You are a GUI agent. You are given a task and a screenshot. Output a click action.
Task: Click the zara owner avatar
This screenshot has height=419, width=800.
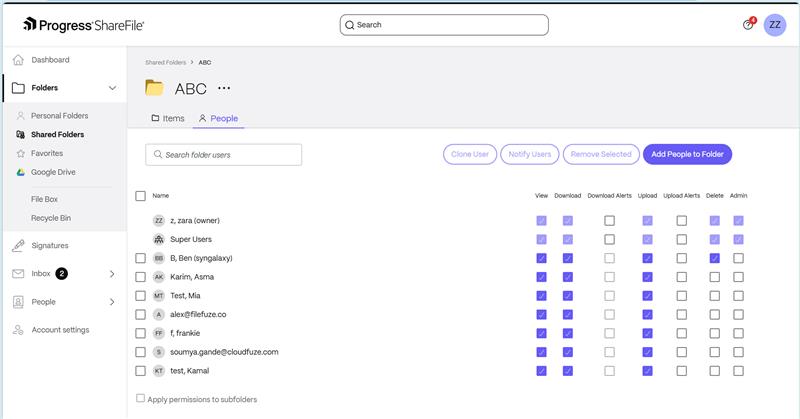coord(159,220)
